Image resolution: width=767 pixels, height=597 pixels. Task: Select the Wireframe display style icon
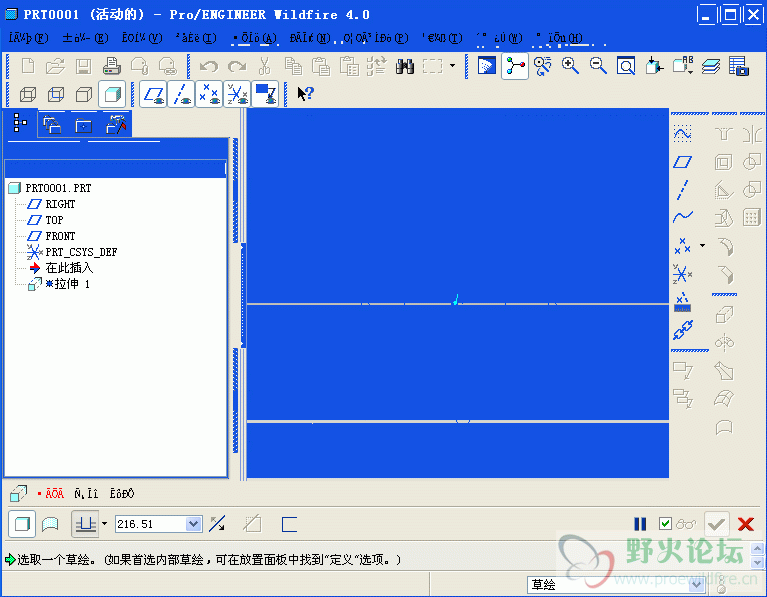(28, 94)
